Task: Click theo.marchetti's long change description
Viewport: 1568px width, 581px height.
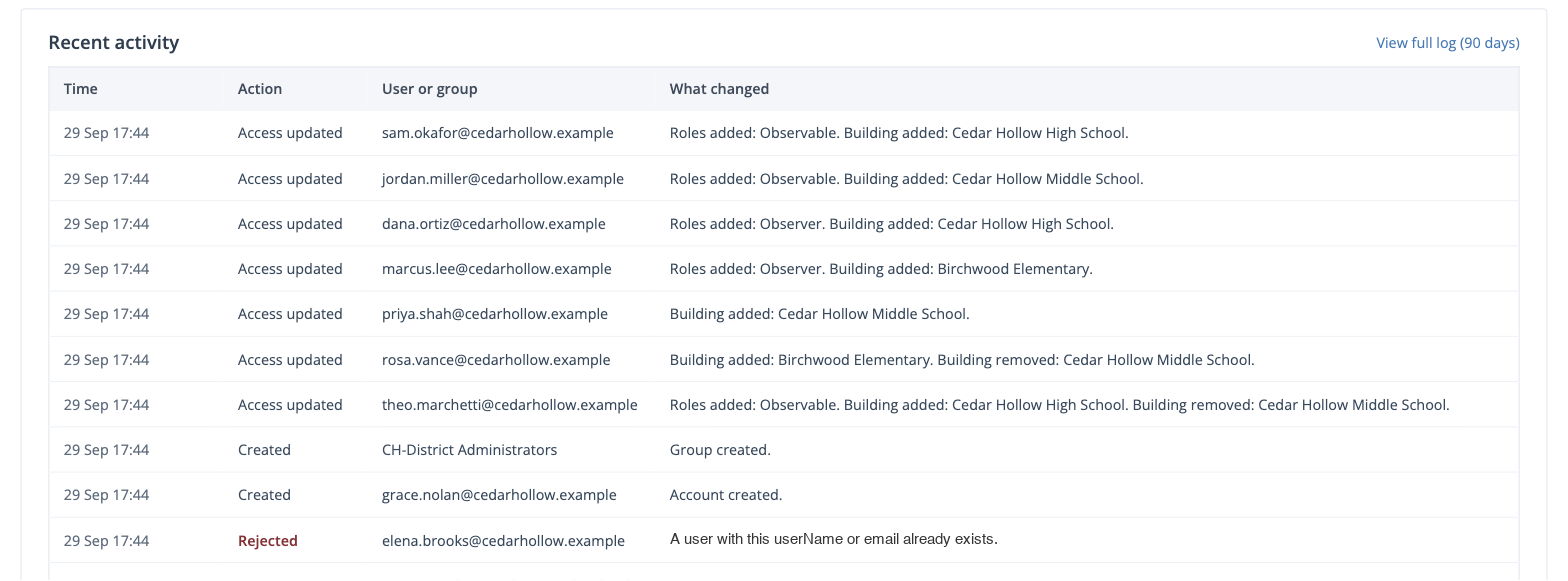Action: click(x=1060, y=405)
